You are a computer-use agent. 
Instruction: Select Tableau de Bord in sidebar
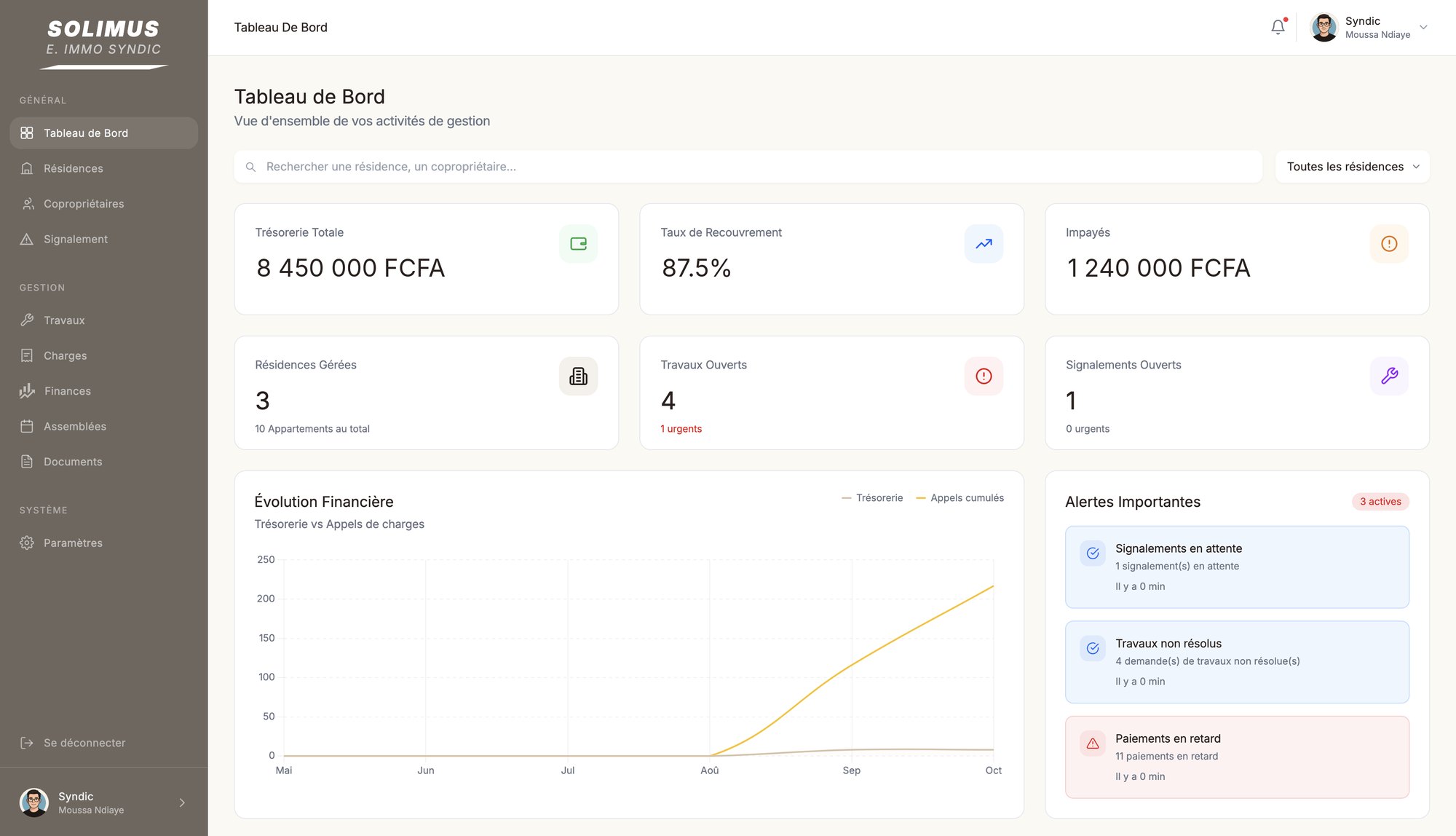103,133
